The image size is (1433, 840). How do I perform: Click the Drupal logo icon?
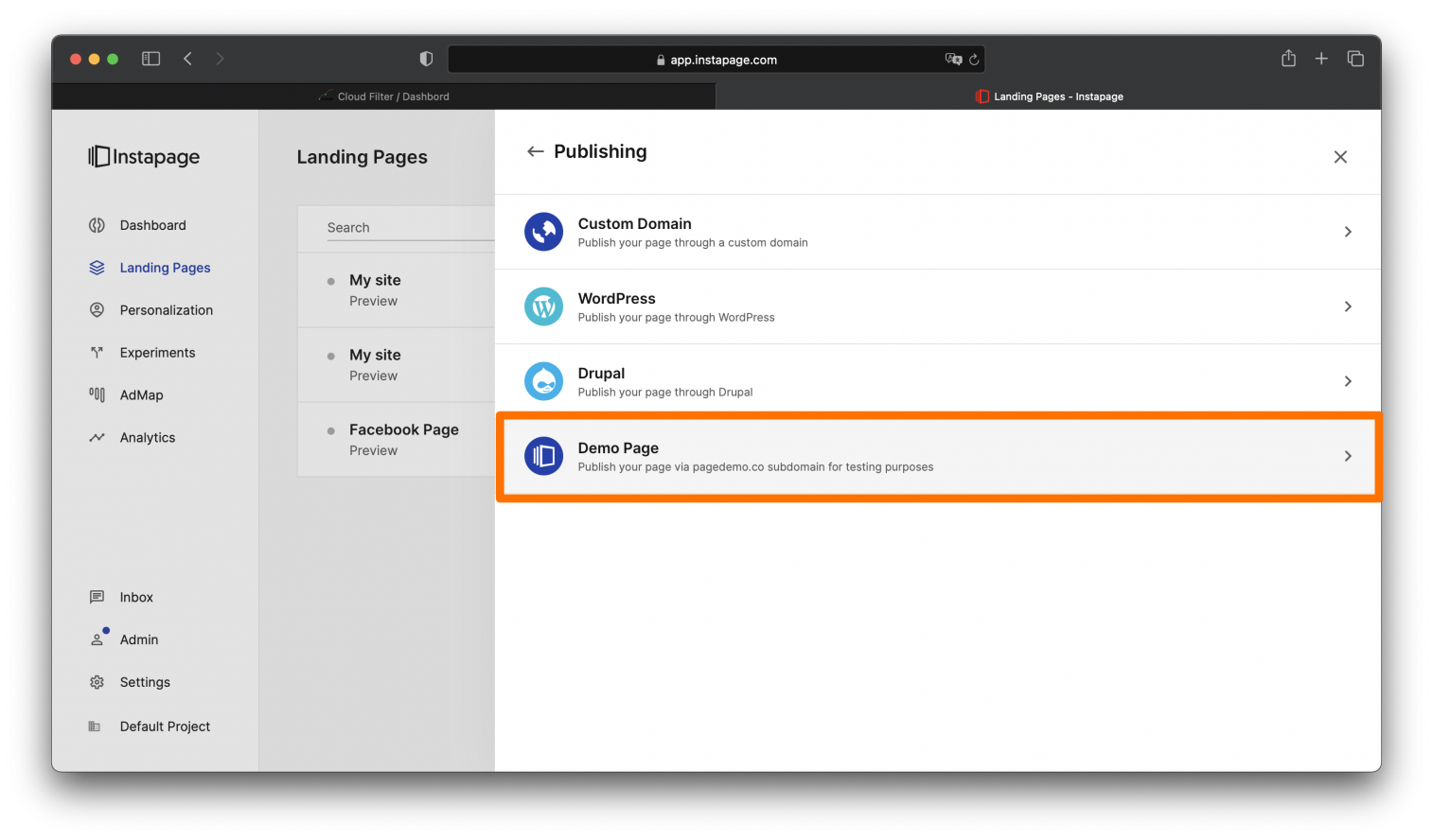click(544, 381)
